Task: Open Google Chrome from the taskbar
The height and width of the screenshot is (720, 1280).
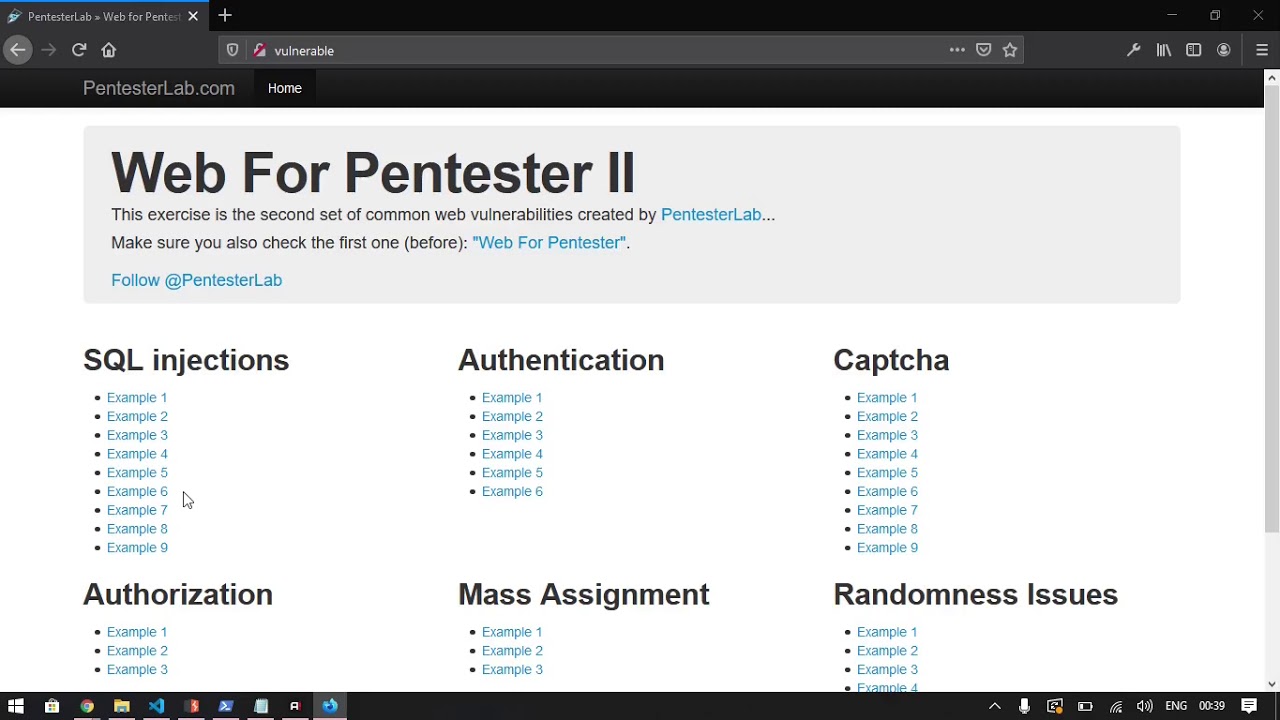Action: coord(87,706)
